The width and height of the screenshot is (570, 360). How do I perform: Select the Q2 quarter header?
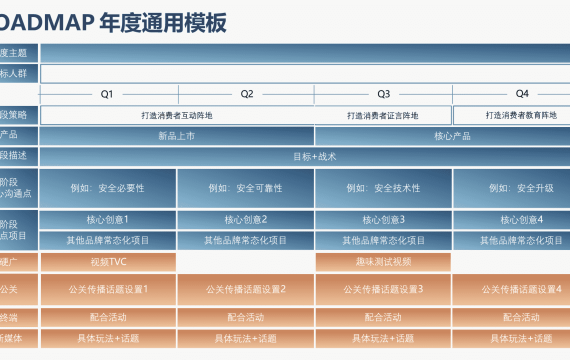tap(247, 94)
